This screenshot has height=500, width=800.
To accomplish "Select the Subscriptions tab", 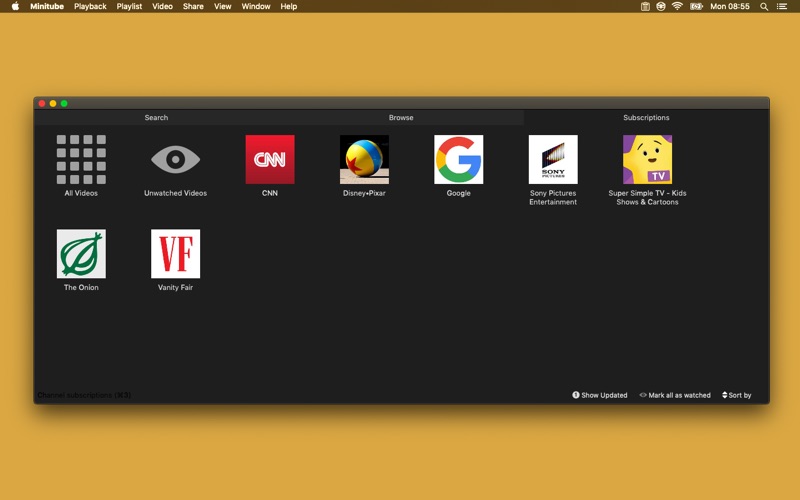I will coord(646,117).
